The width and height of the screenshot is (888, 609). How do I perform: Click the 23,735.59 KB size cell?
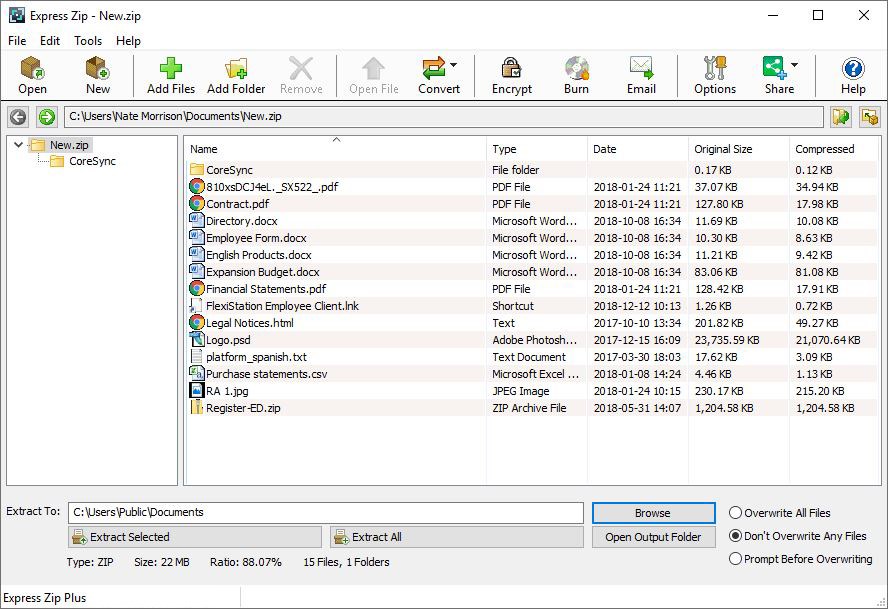(x=727, y=340)
